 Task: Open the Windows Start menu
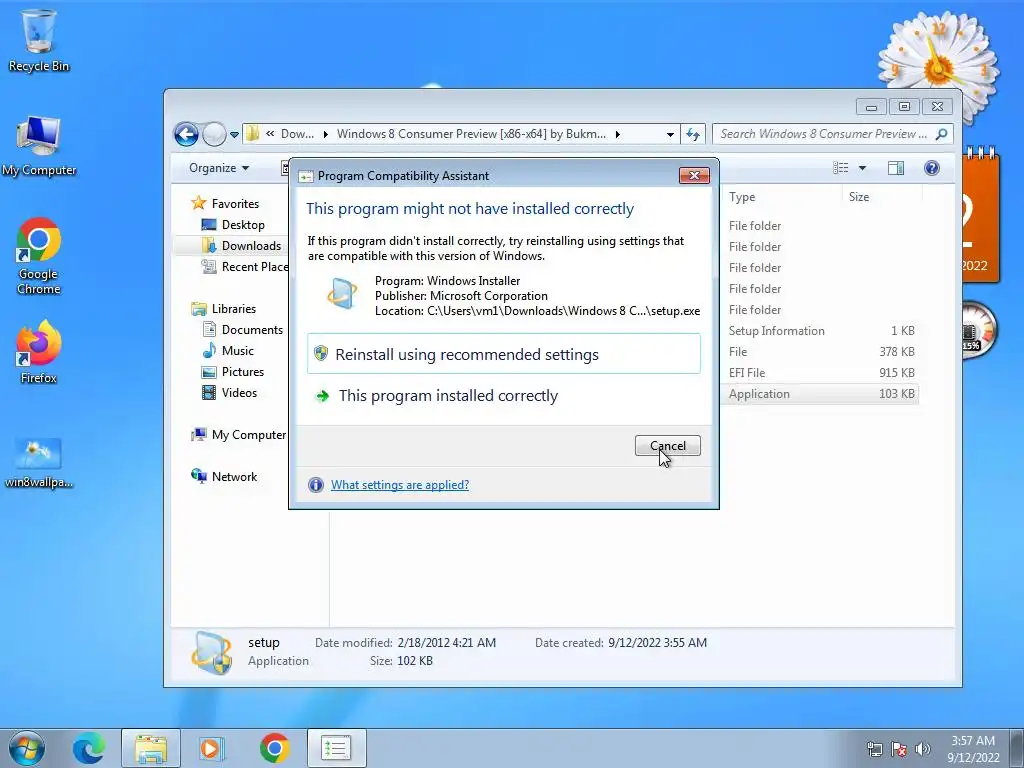pos(27,748)
